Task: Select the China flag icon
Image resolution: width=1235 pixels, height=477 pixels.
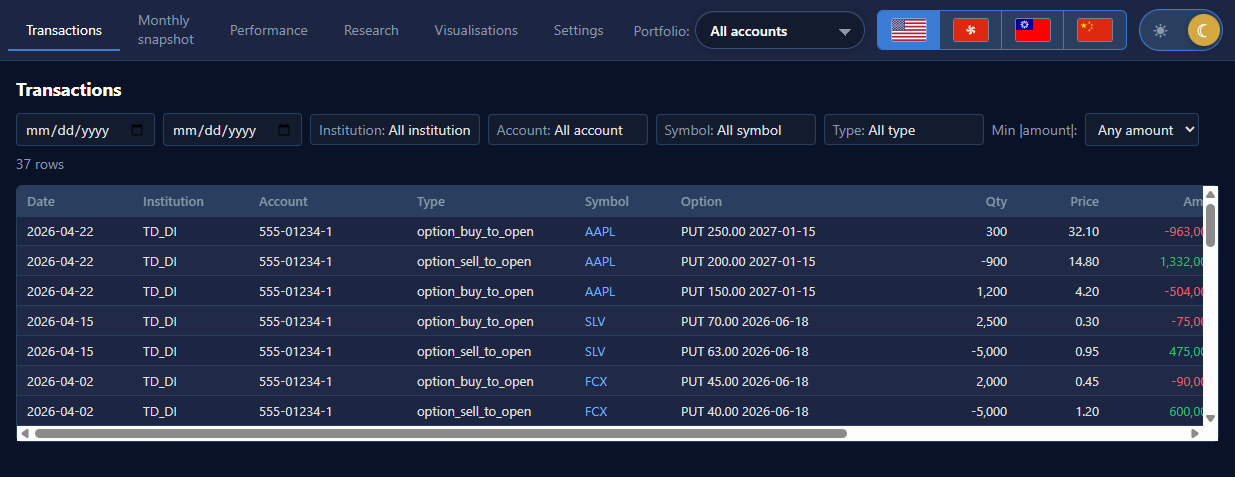Action: pyautogui.click(x=1095, y=30)
